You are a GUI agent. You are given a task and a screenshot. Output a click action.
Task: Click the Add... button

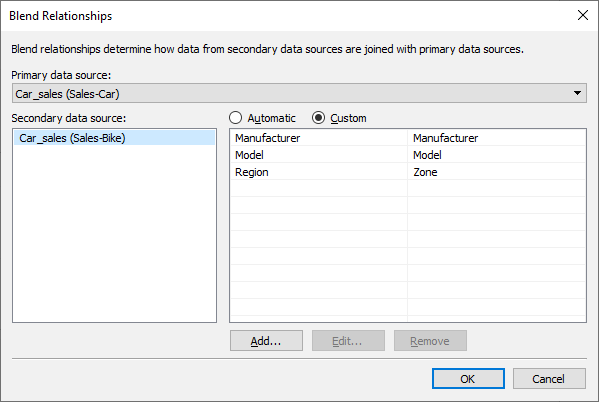pos(266,340)
